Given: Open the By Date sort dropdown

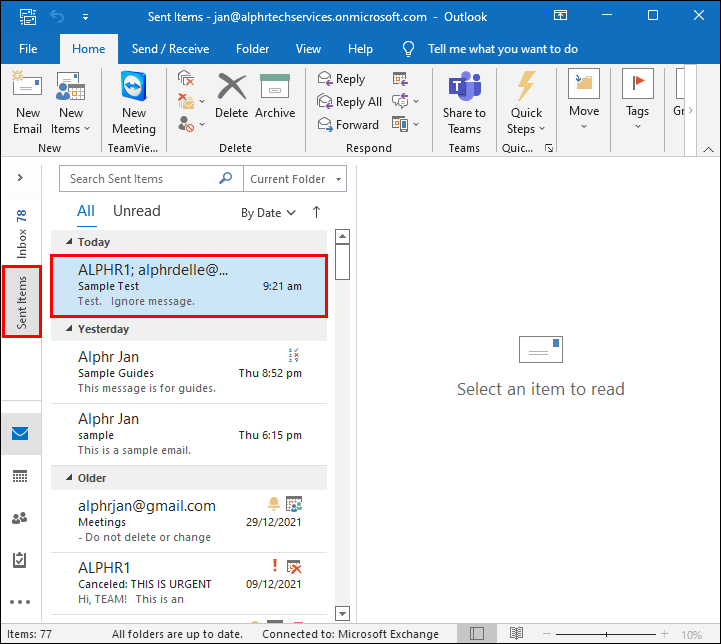Looking at the screenshot, I should [x=268, y=213].
